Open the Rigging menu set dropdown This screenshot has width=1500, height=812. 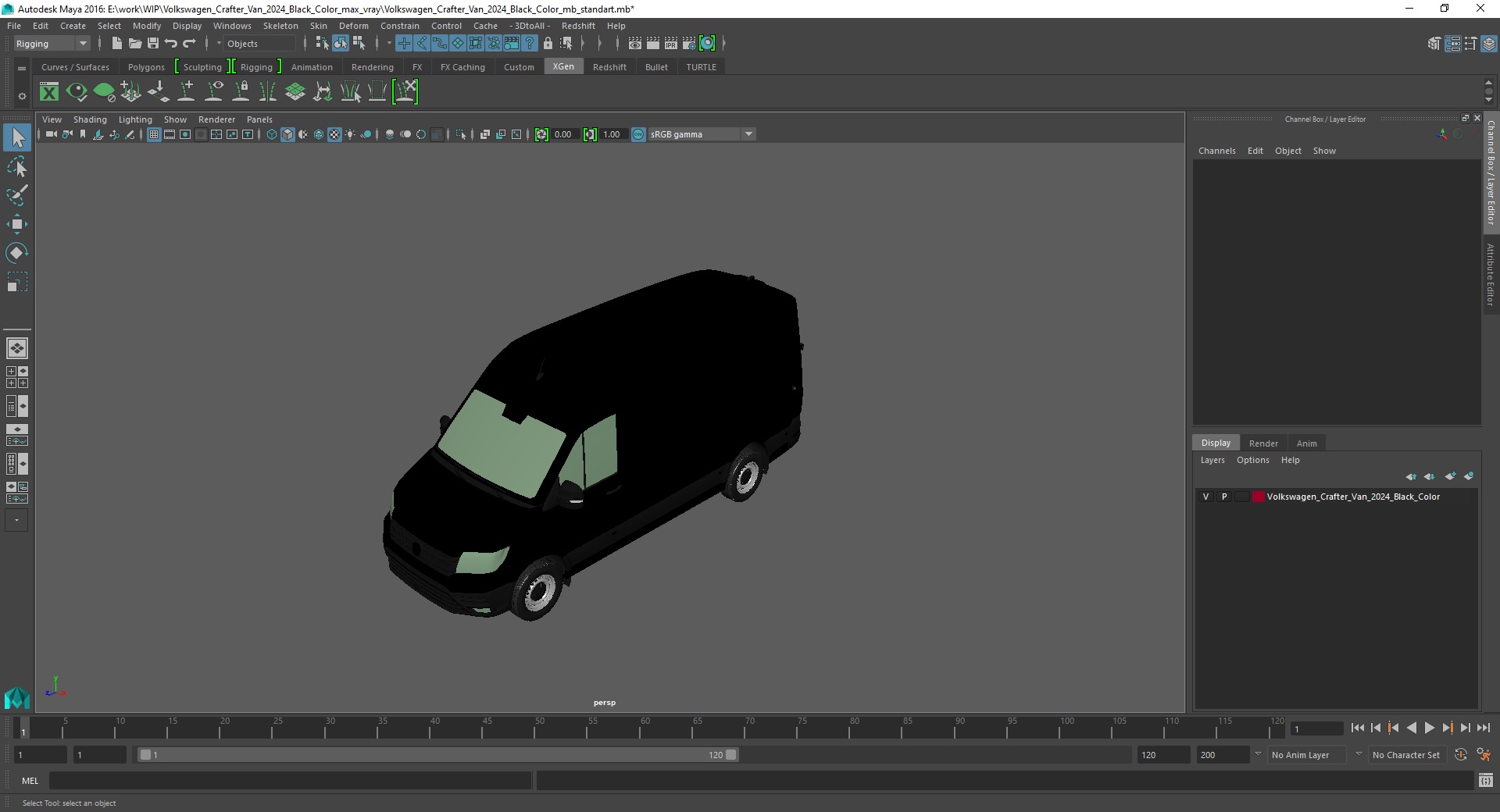pos(52,44)
